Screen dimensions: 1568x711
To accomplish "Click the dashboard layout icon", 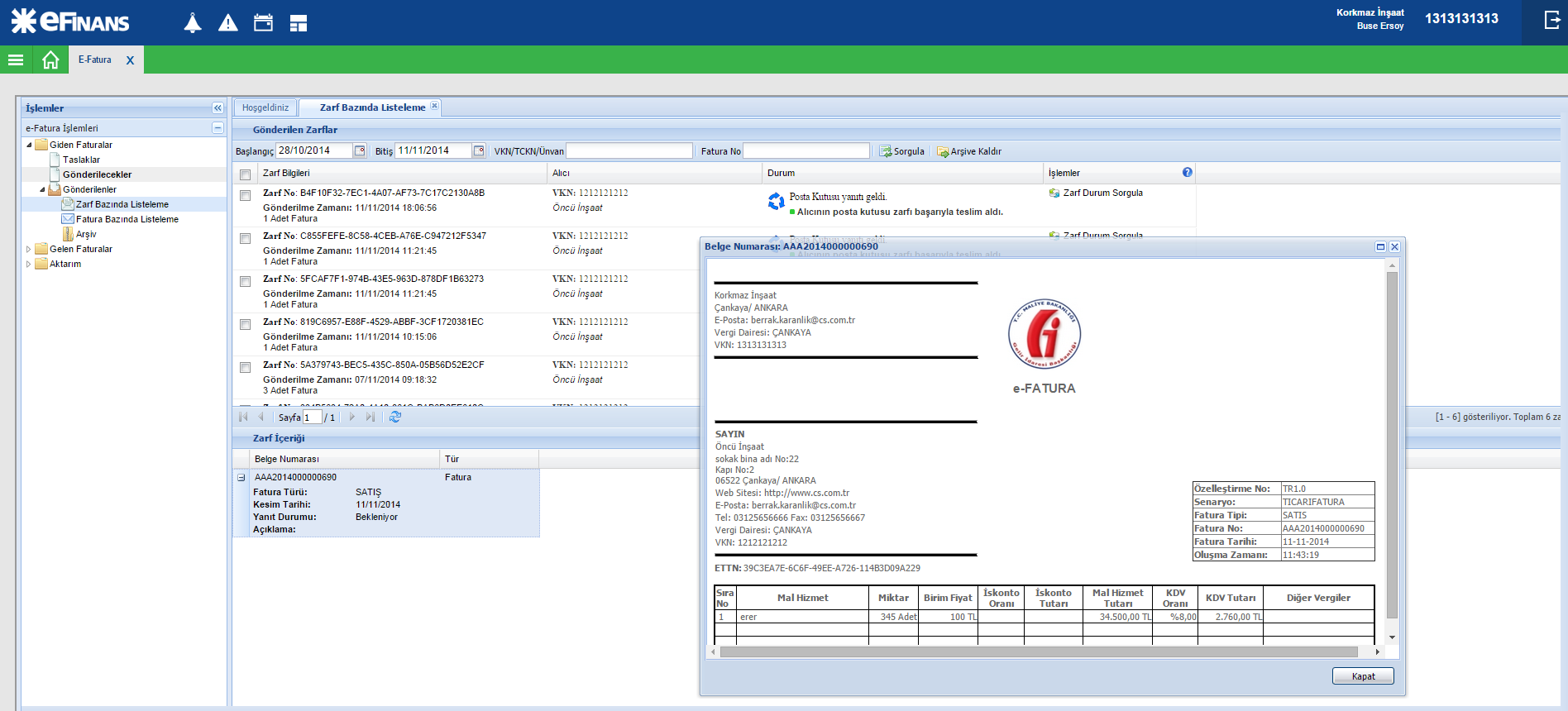I will tap(299, 23).
